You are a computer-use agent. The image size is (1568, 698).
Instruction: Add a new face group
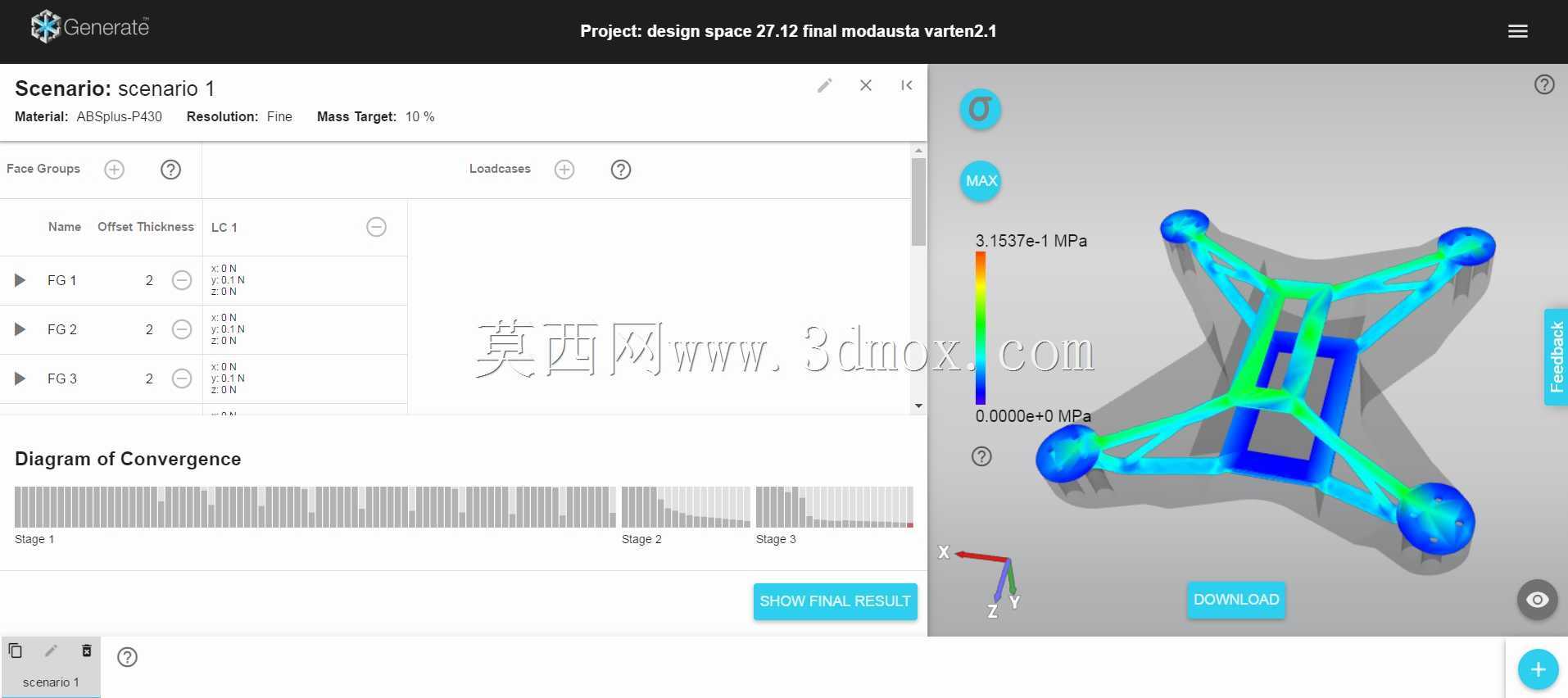(114, 170)
